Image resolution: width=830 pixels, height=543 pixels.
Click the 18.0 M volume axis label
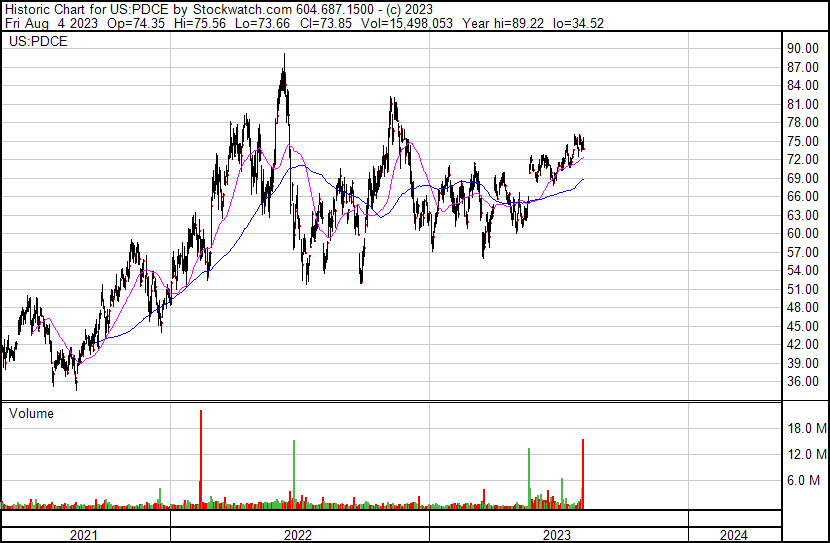(807, 428)
